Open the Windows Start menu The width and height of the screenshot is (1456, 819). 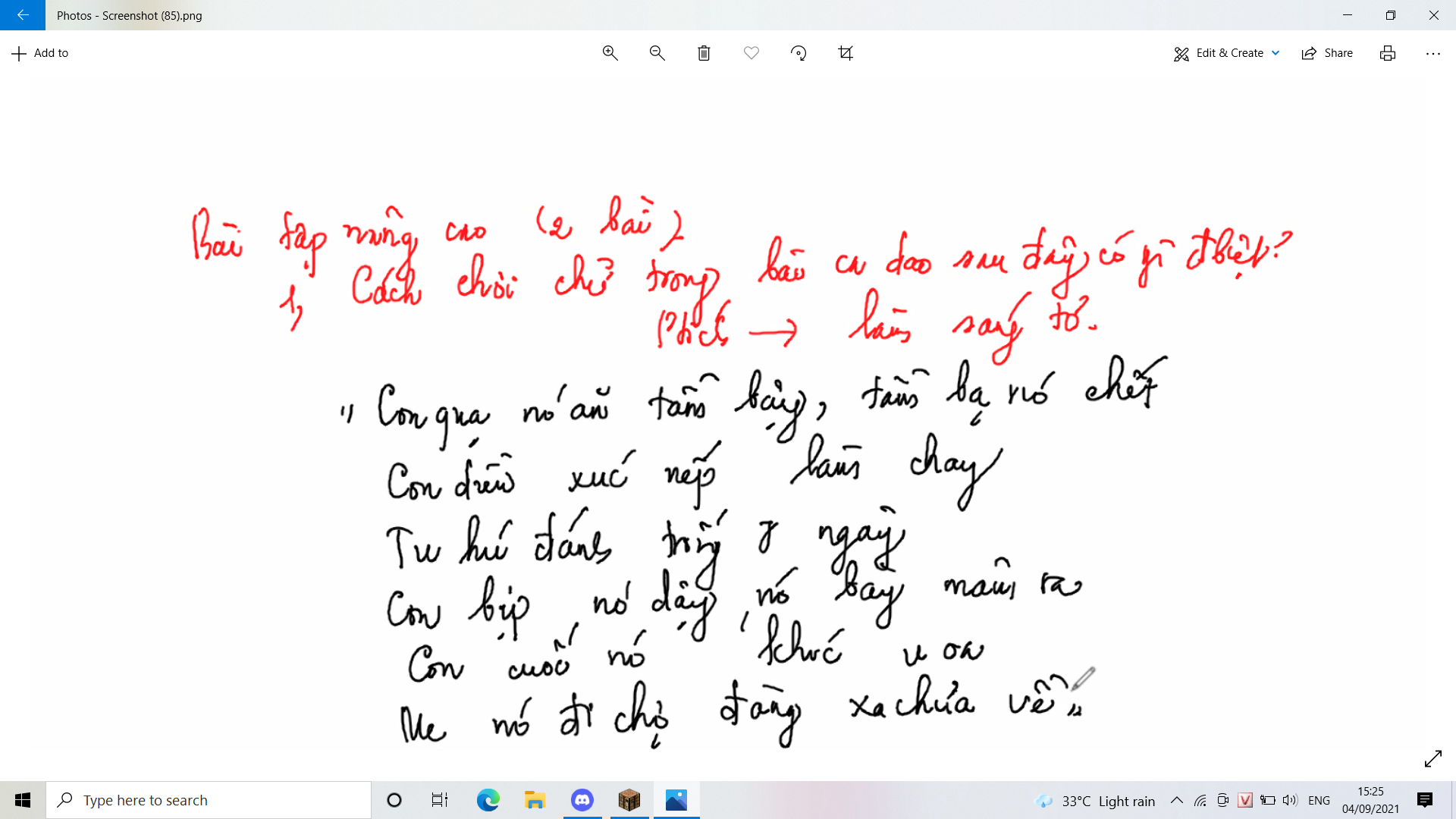click(x=23, y=800)
